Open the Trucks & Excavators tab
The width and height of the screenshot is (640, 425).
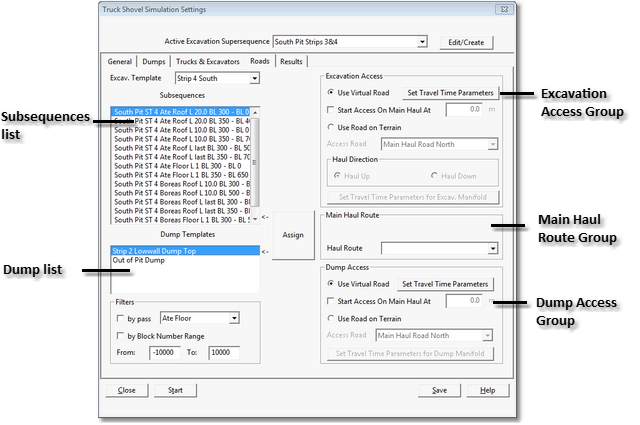click(207, 62)
